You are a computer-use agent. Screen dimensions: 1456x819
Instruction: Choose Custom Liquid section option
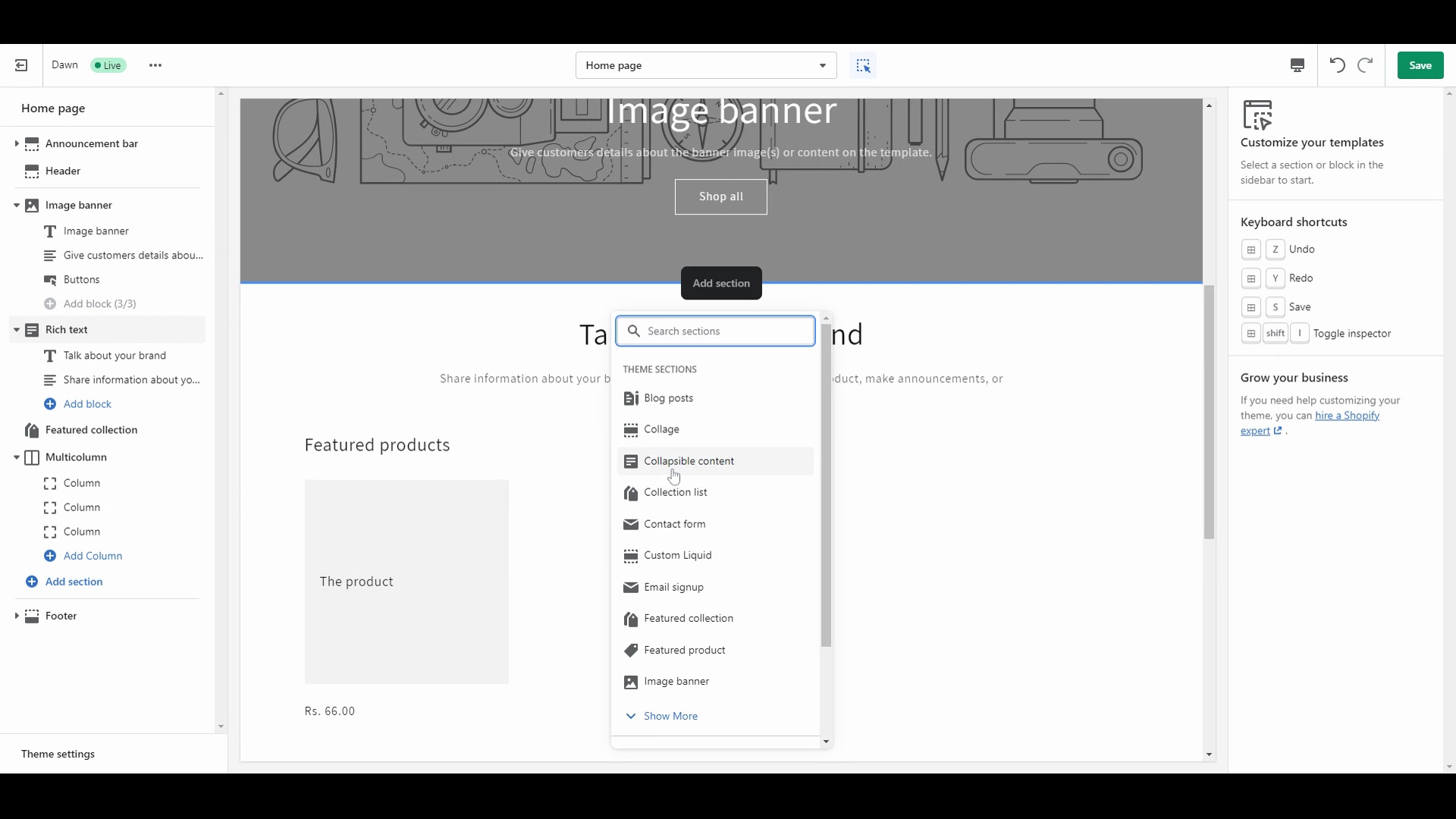677,556
